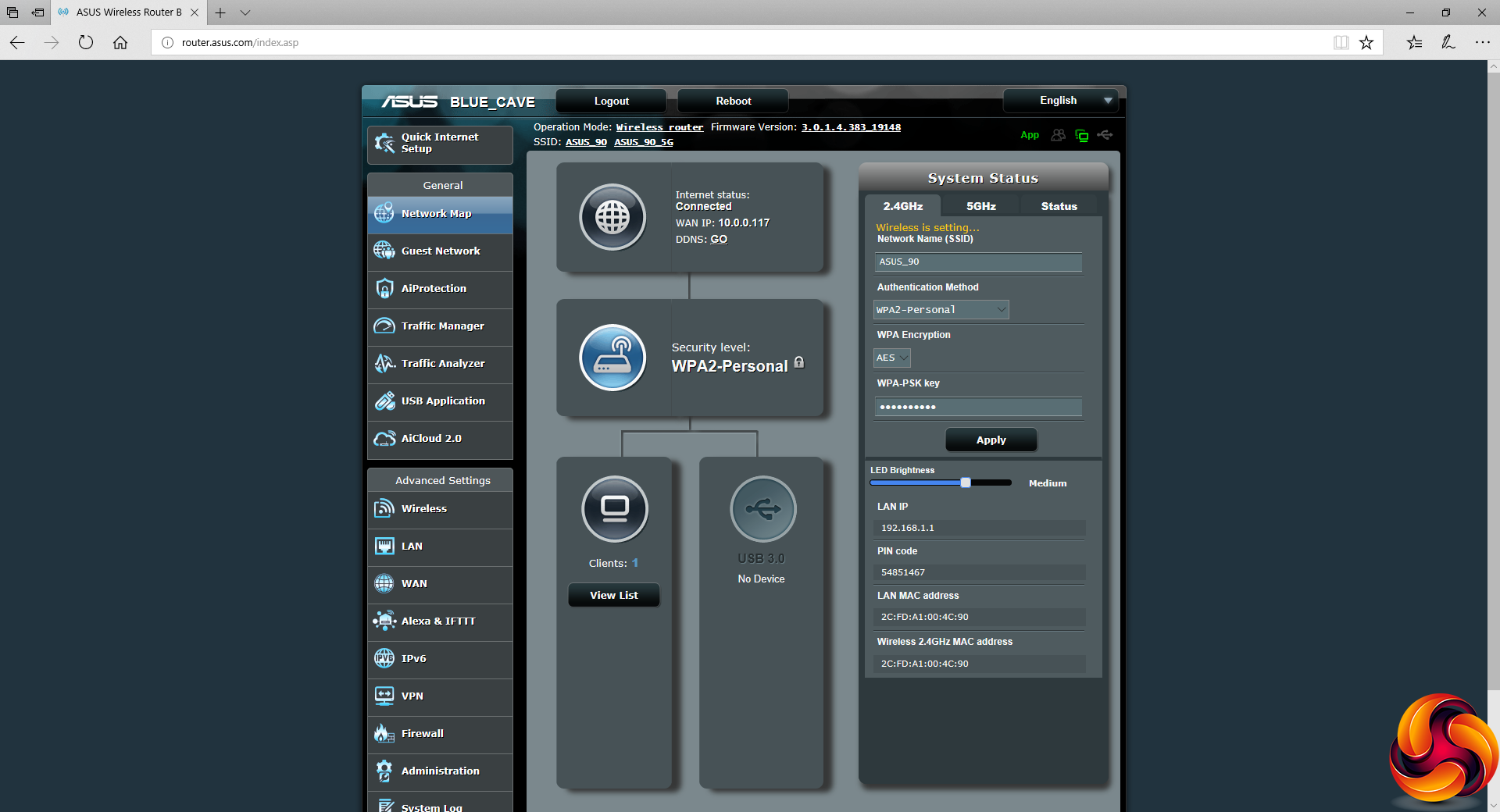Click the Clients computer icon

pyautogui.click(x=615, y=509)
